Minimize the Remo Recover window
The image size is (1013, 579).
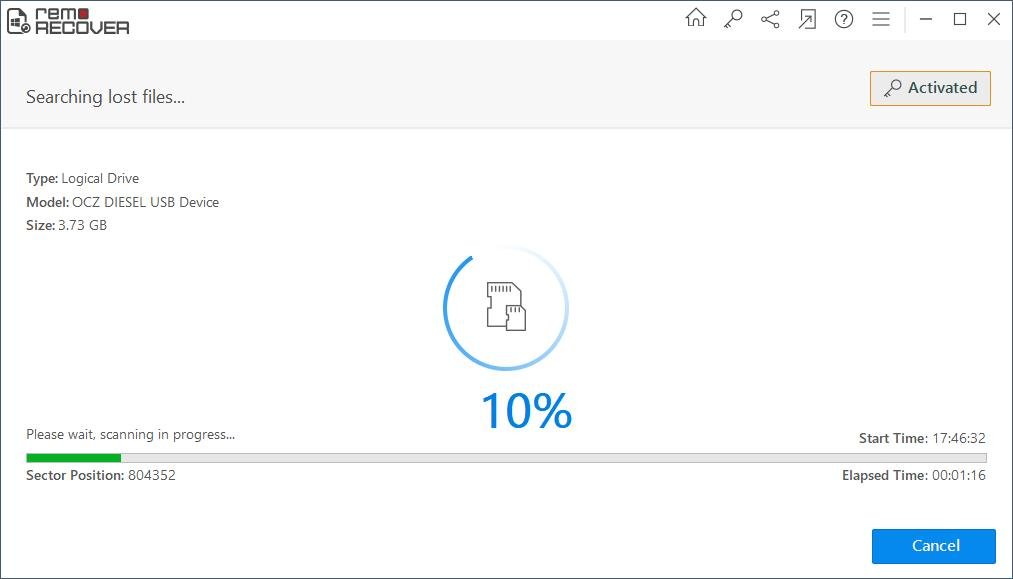click(925, 19)
